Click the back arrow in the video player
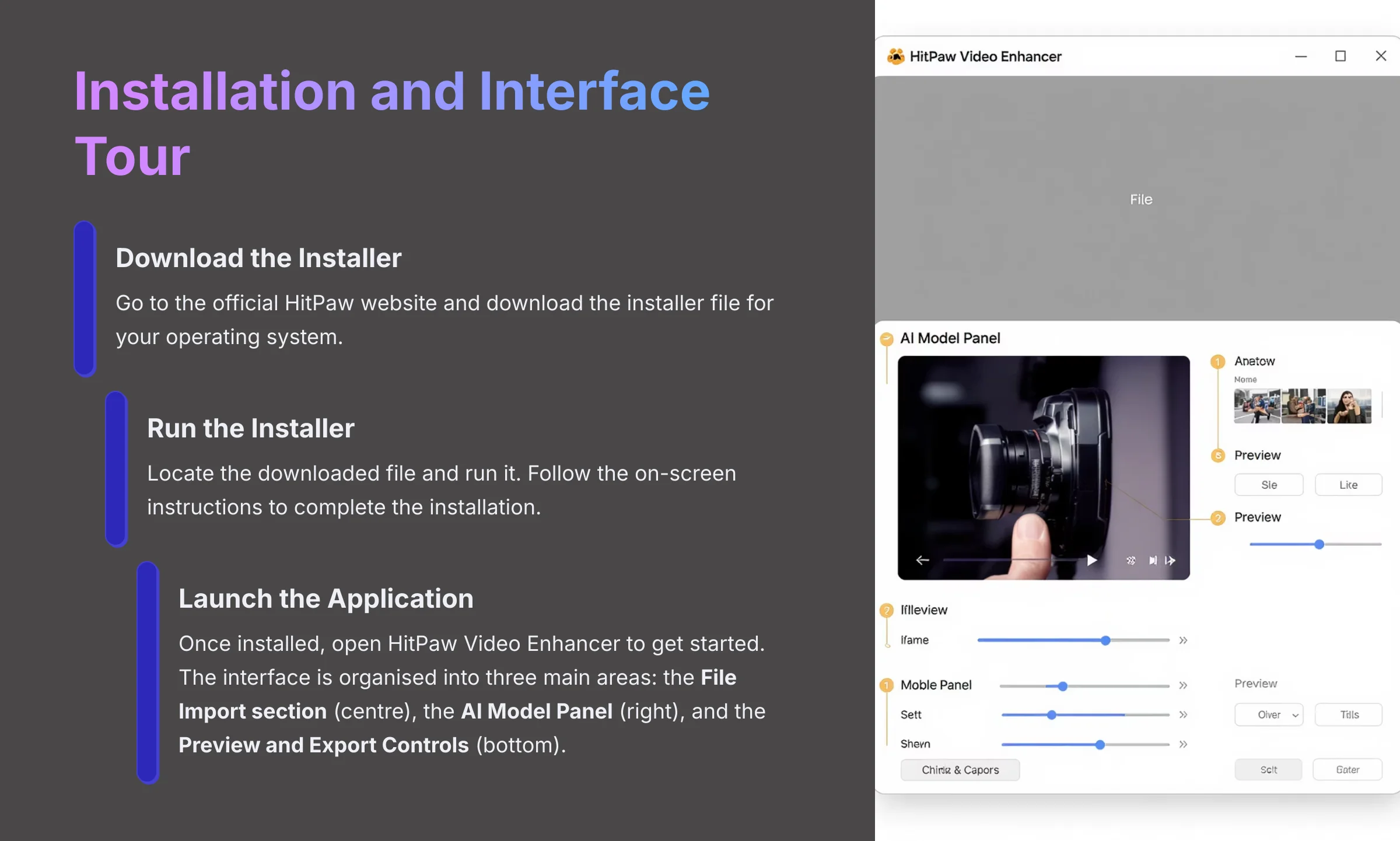This screenshot has height=841, width=1400. click(x=922, y=560)
